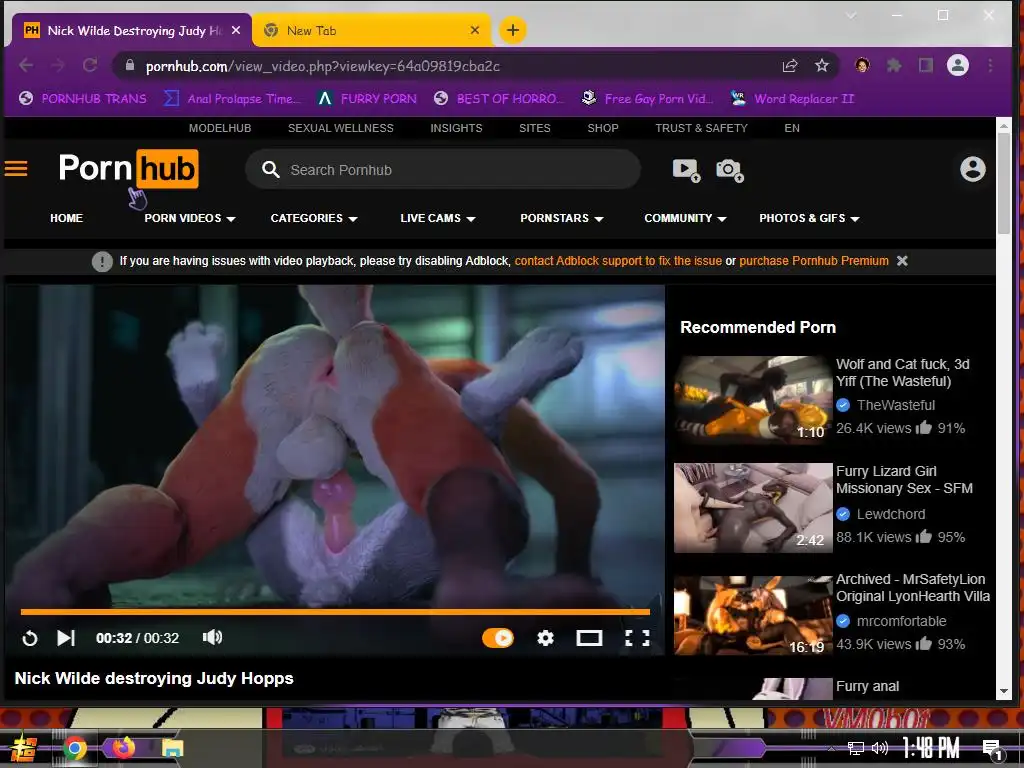Open SEXUAL WELLNESS top link
The width and height of the screenshot is (1024, 768).
[x=341, y=128]
